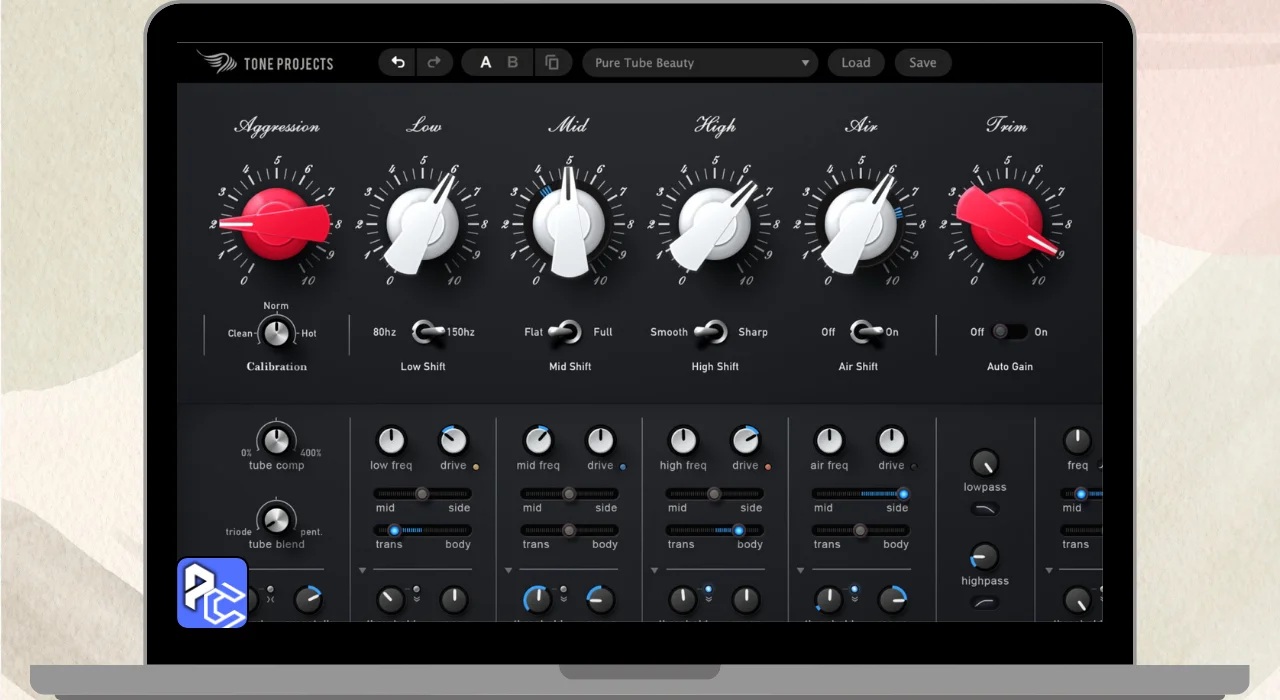Expand the low band disclosure triangle
The width and height of the screenshot is (1280, 700).
click(x=363, y=571)
